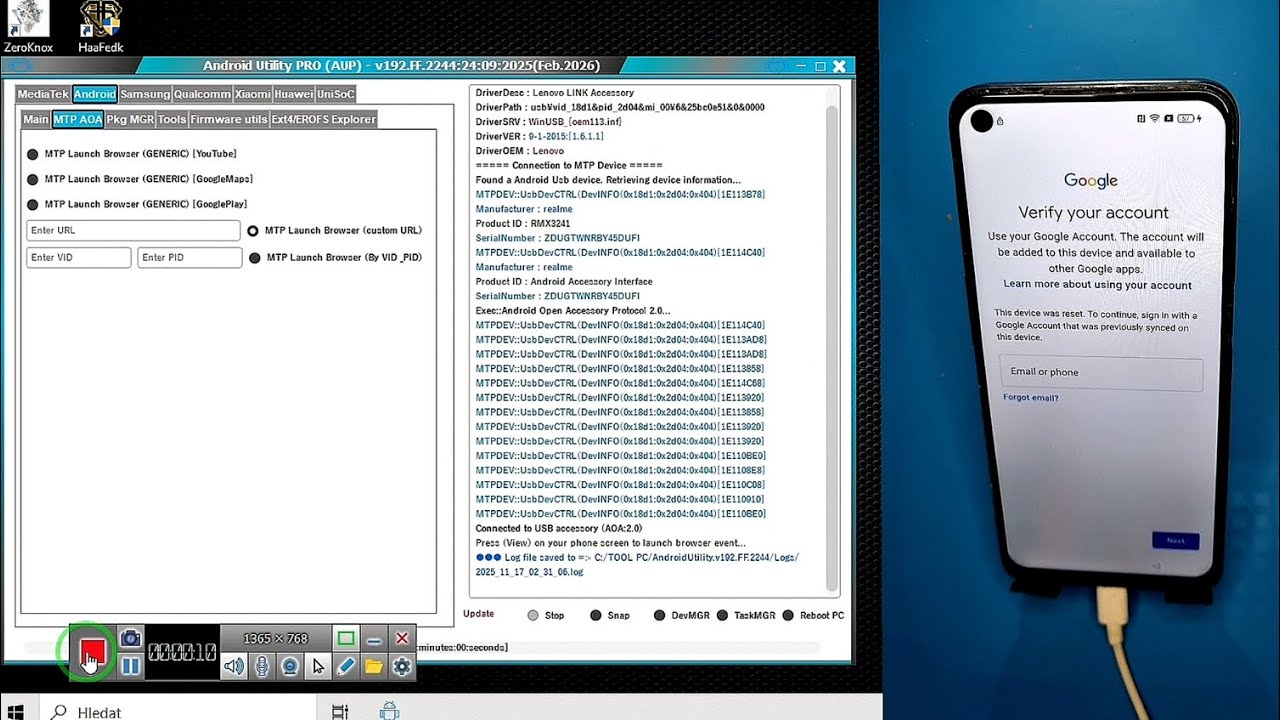The image size is (1280, 720).
Task: Select MTP Launch Browser GooglePlay option
Action: 33,204
